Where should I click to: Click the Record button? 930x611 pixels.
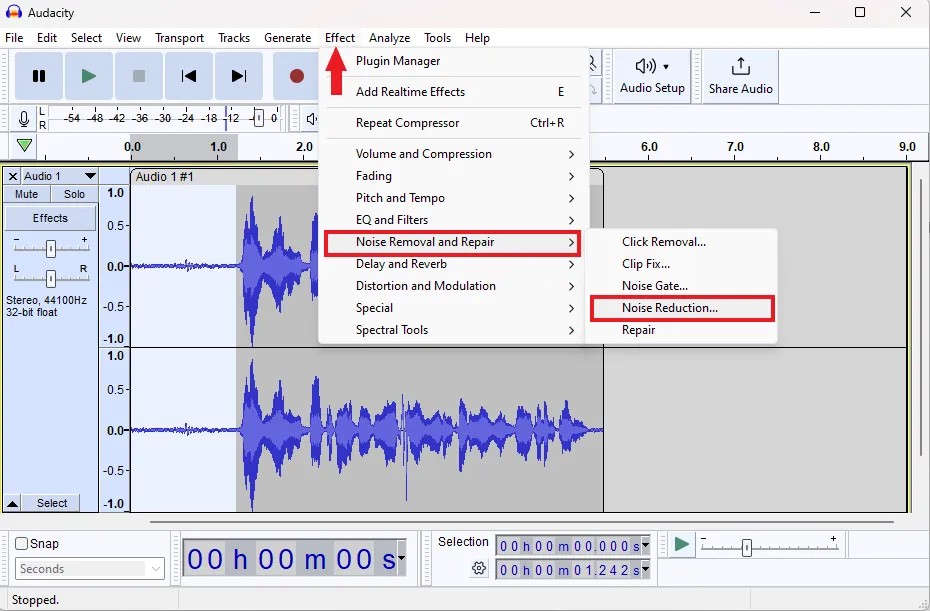tap(297, 75)
